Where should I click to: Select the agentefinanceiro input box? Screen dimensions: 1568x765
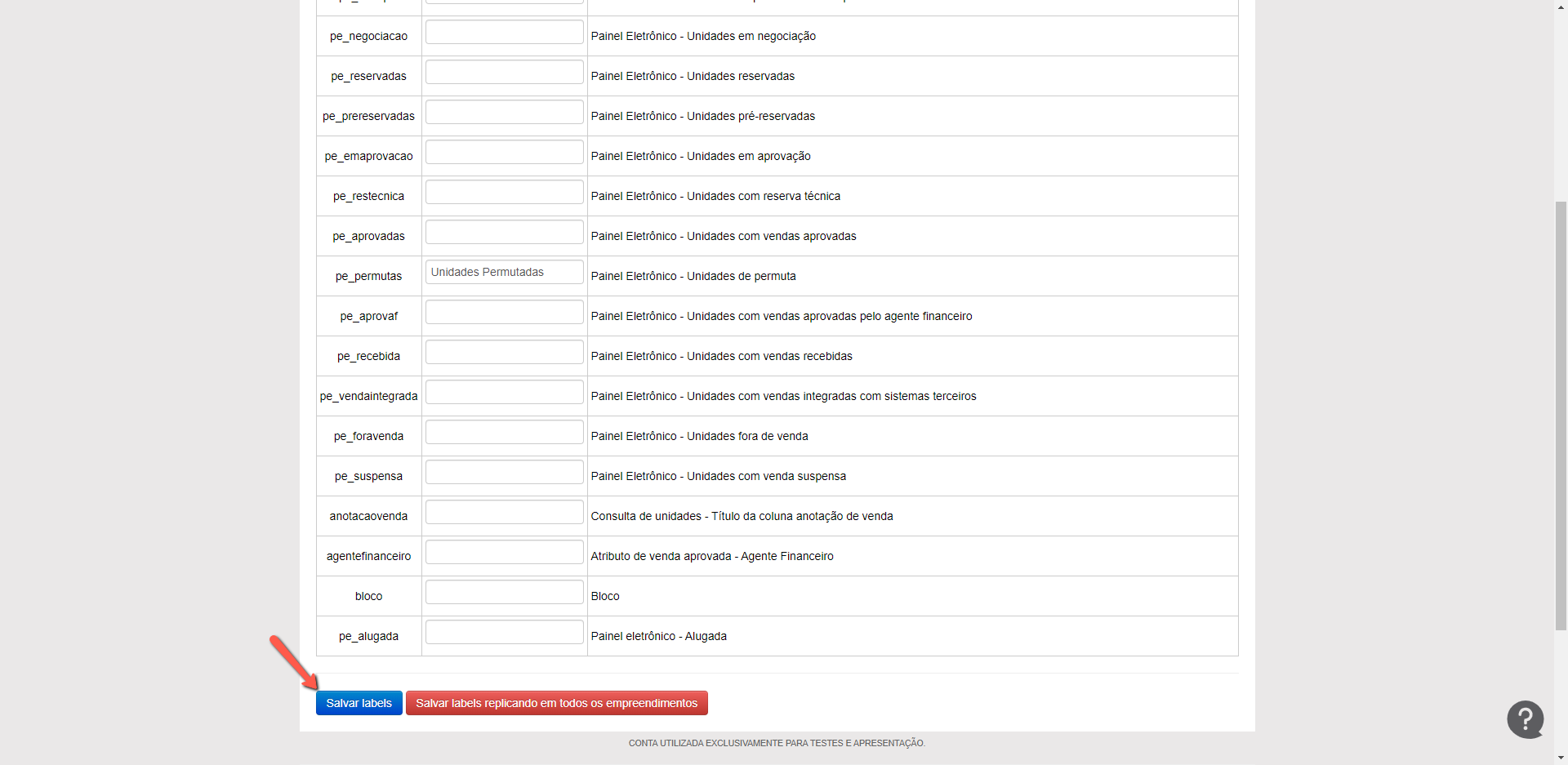click(x=504, y=553)
